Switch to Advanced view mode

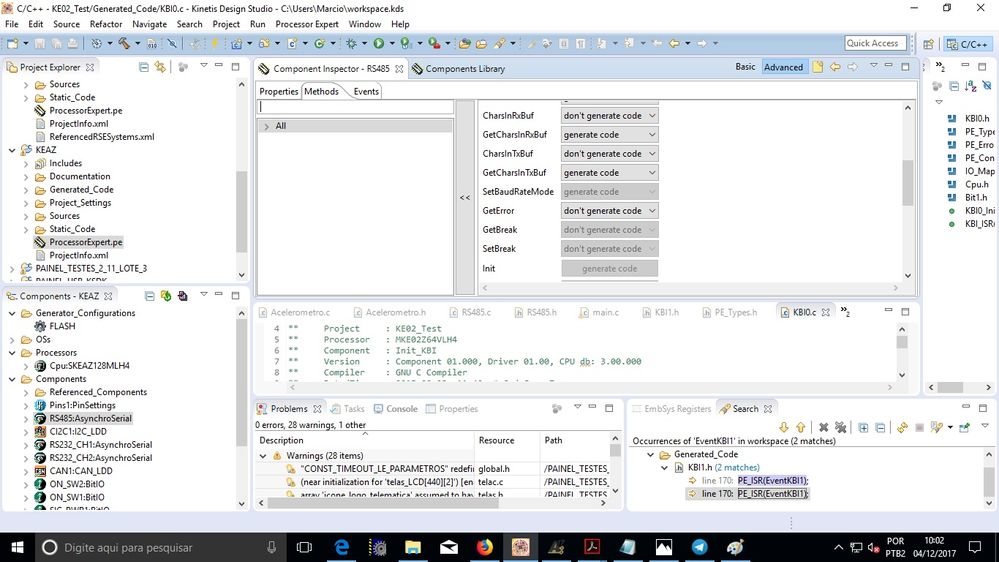(783, 67)
